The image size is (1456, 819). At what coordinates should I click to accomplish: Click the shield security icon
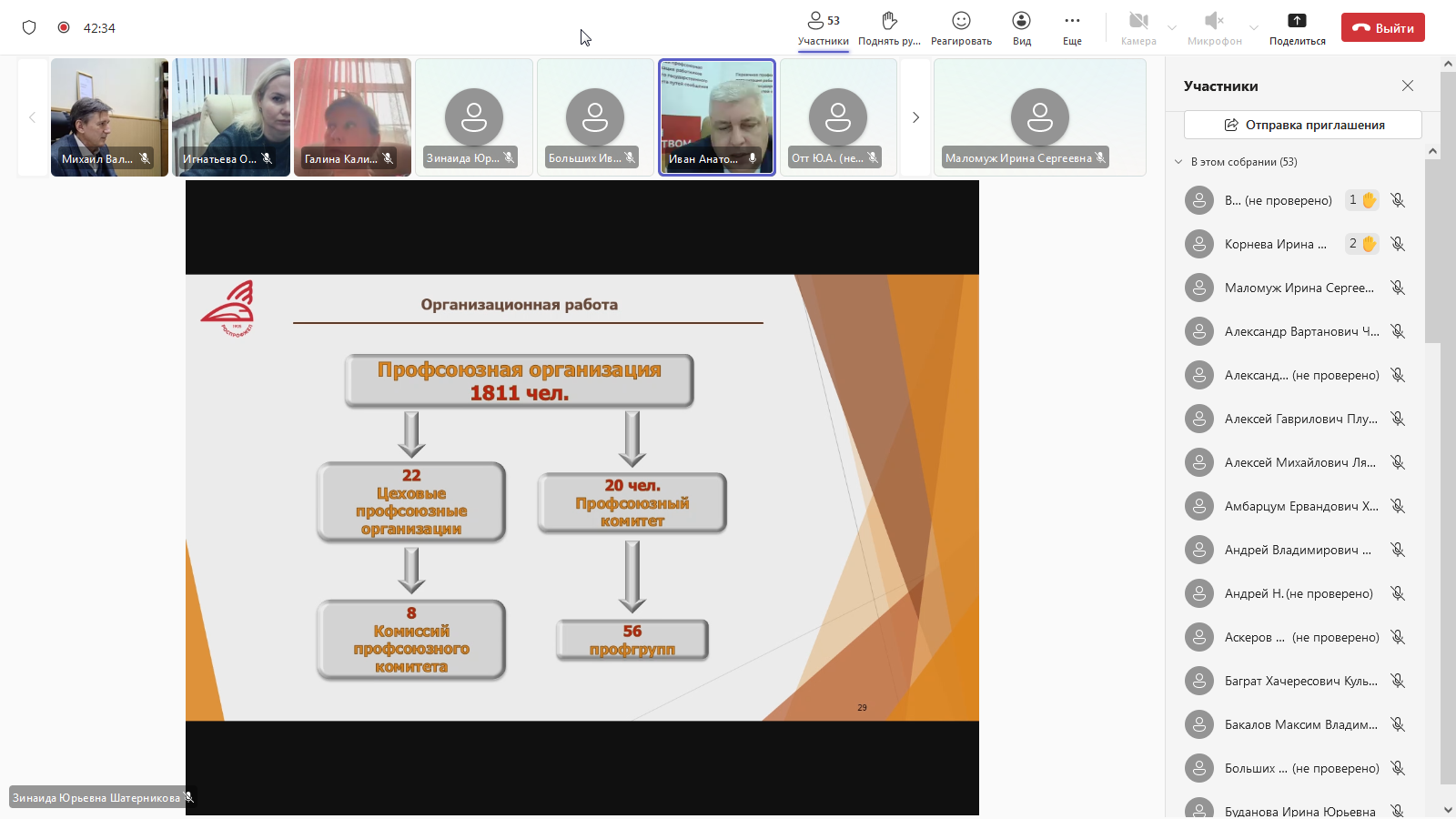29,27
